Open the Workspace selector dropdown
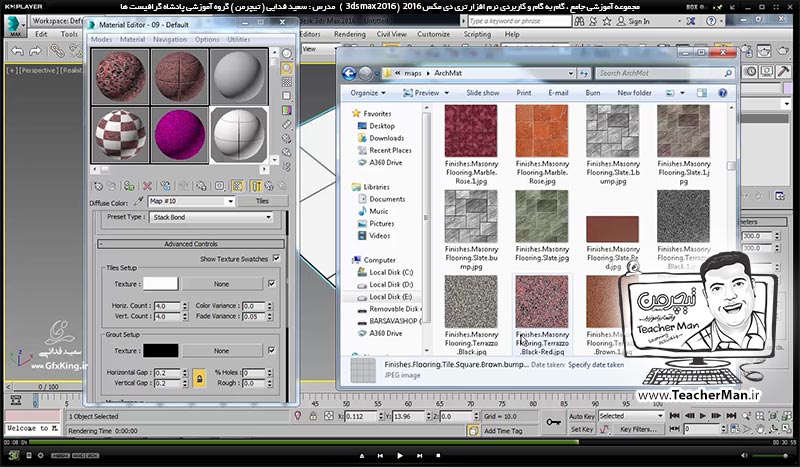800x467 pixels. (58, 21)
